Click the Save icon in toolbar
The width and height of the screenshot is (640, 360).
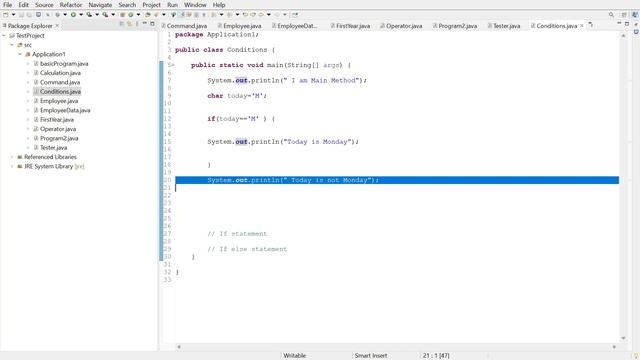[21, 15]
